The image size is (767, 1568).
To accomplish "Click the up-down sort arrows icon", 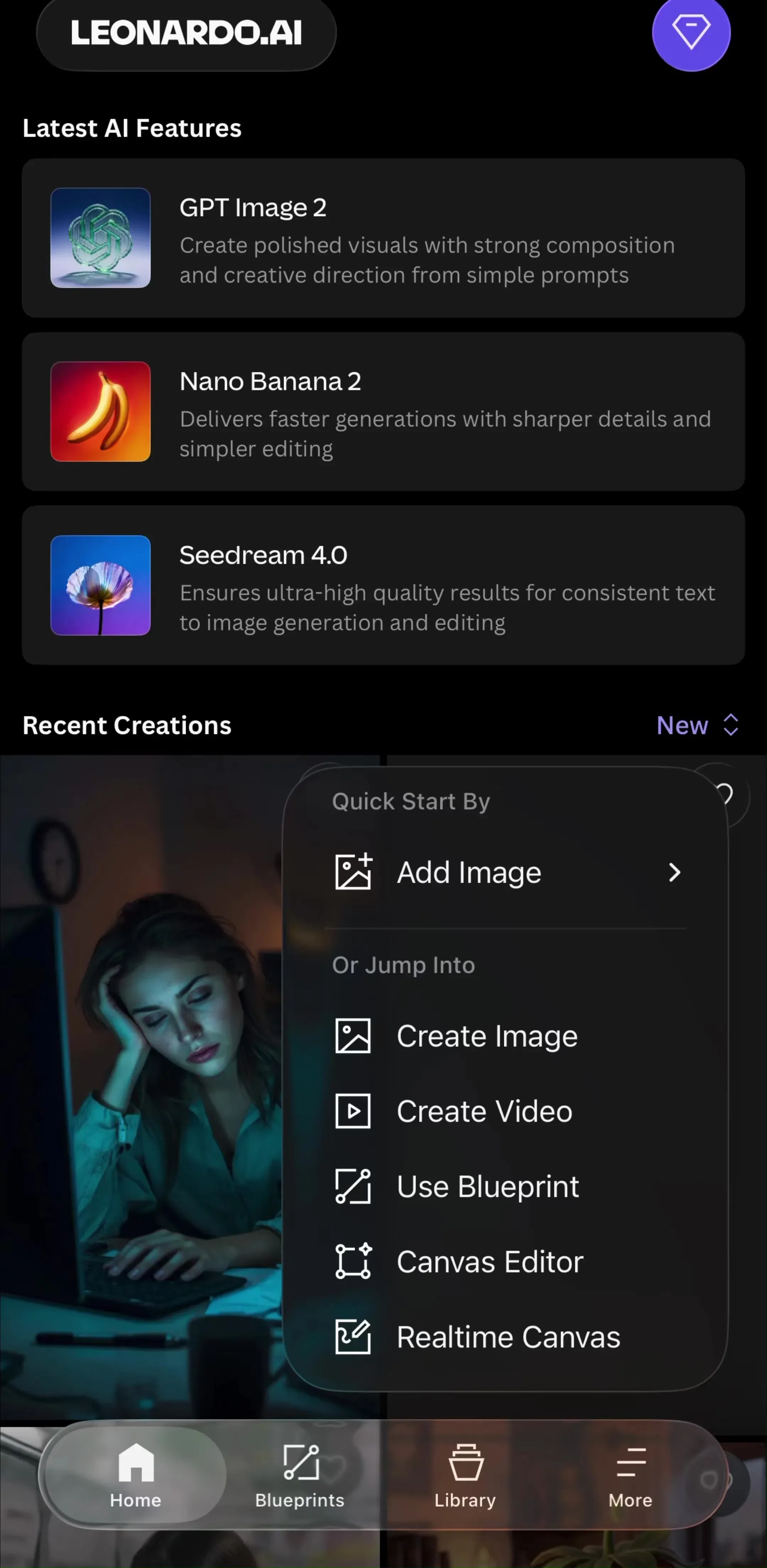I will coord(730,725).
